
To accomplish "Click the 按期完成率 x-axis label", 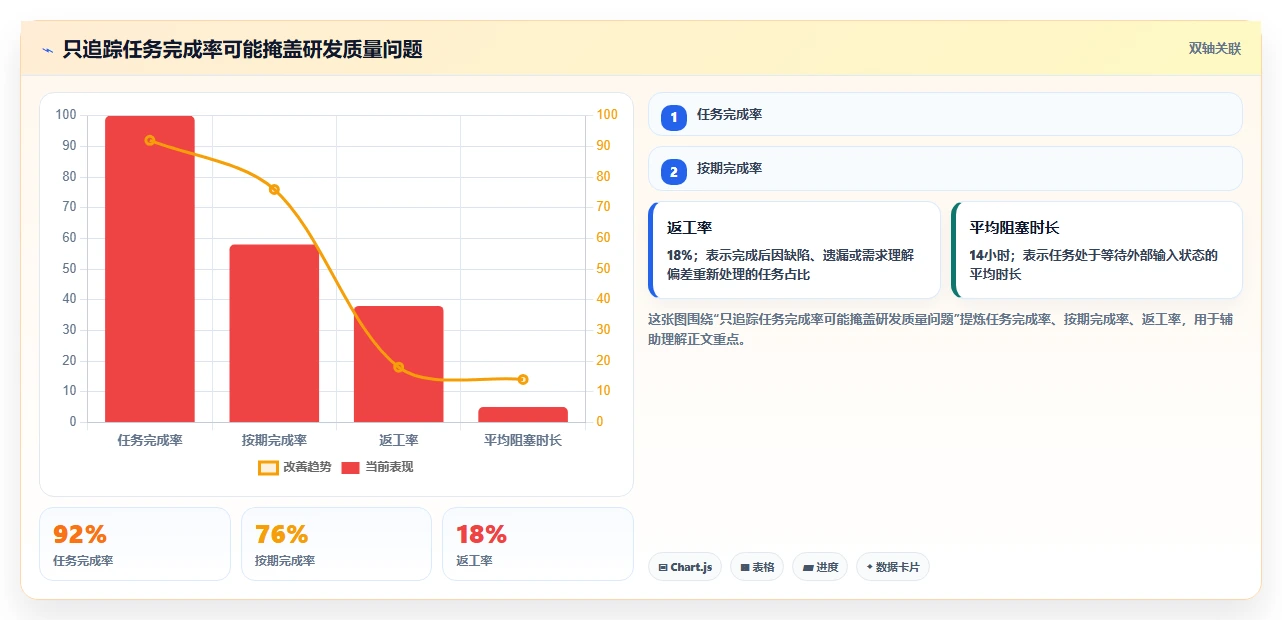I will [x=274, y=440].
